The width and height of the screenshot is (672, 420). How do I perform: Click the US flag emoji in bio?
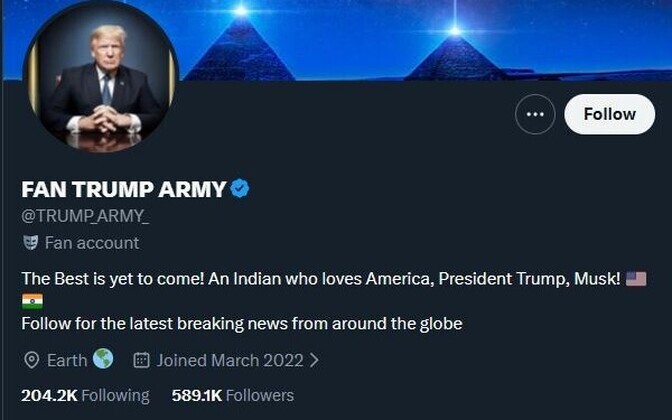pos(636,279)
